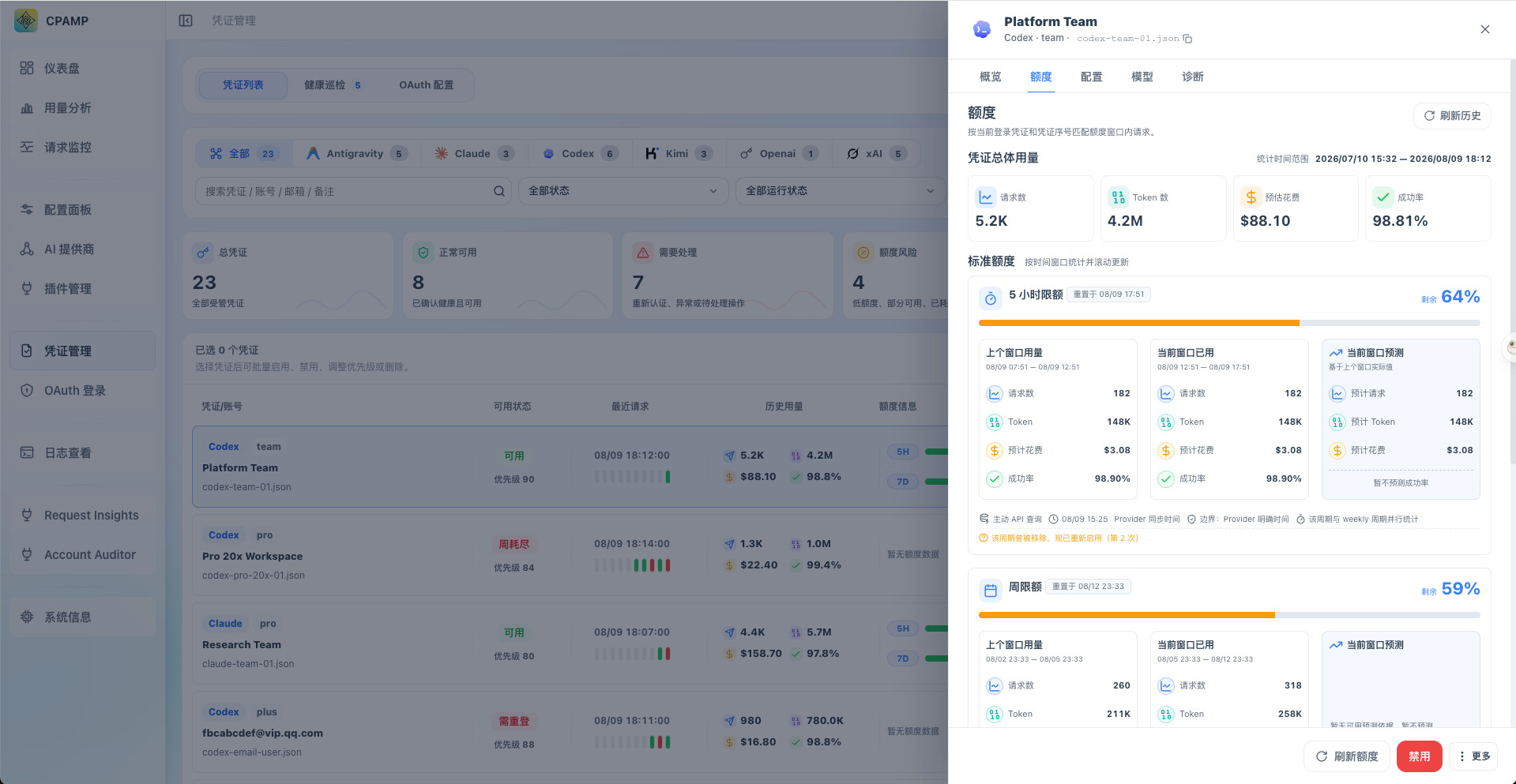This screenshot has width=1516, height=784.
Task: Click the 5H quota tag on Research Team
Action: pos(903,629)
